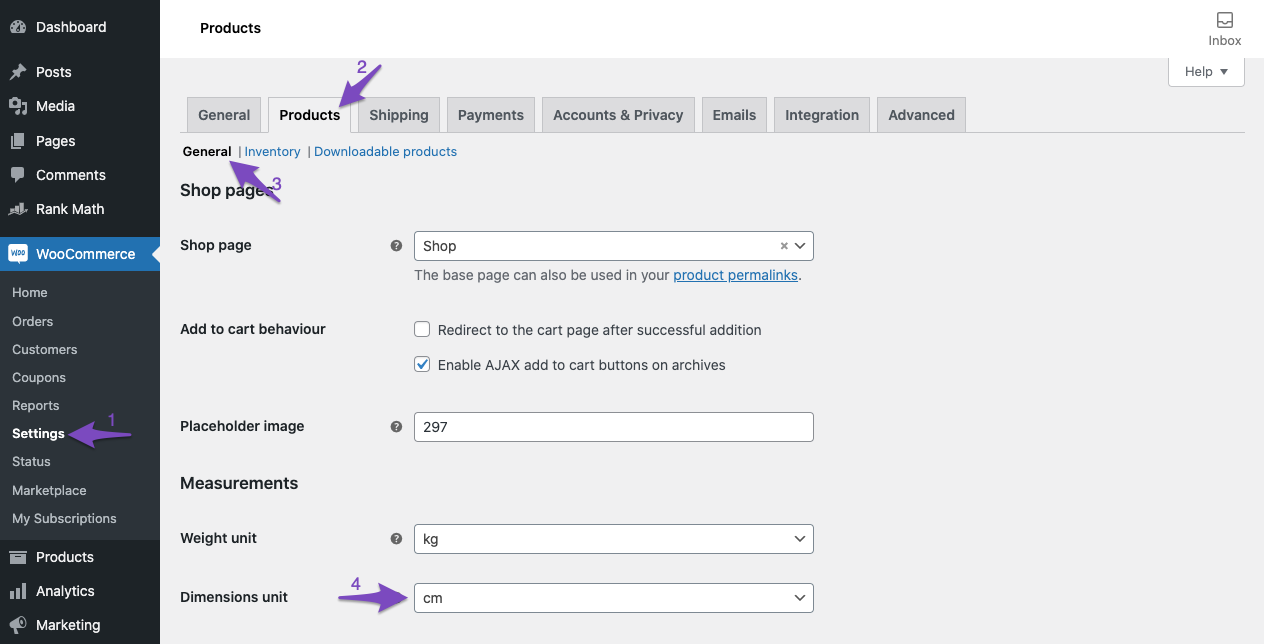Click the Posts pushpin icon
The image size is (1264, 644).
18,72
